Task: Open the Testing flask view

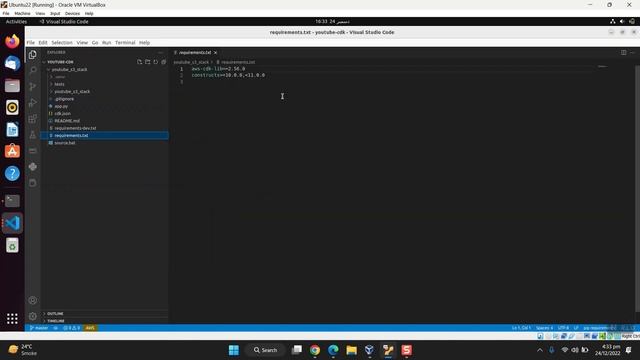Action: [x=33, y=135]
